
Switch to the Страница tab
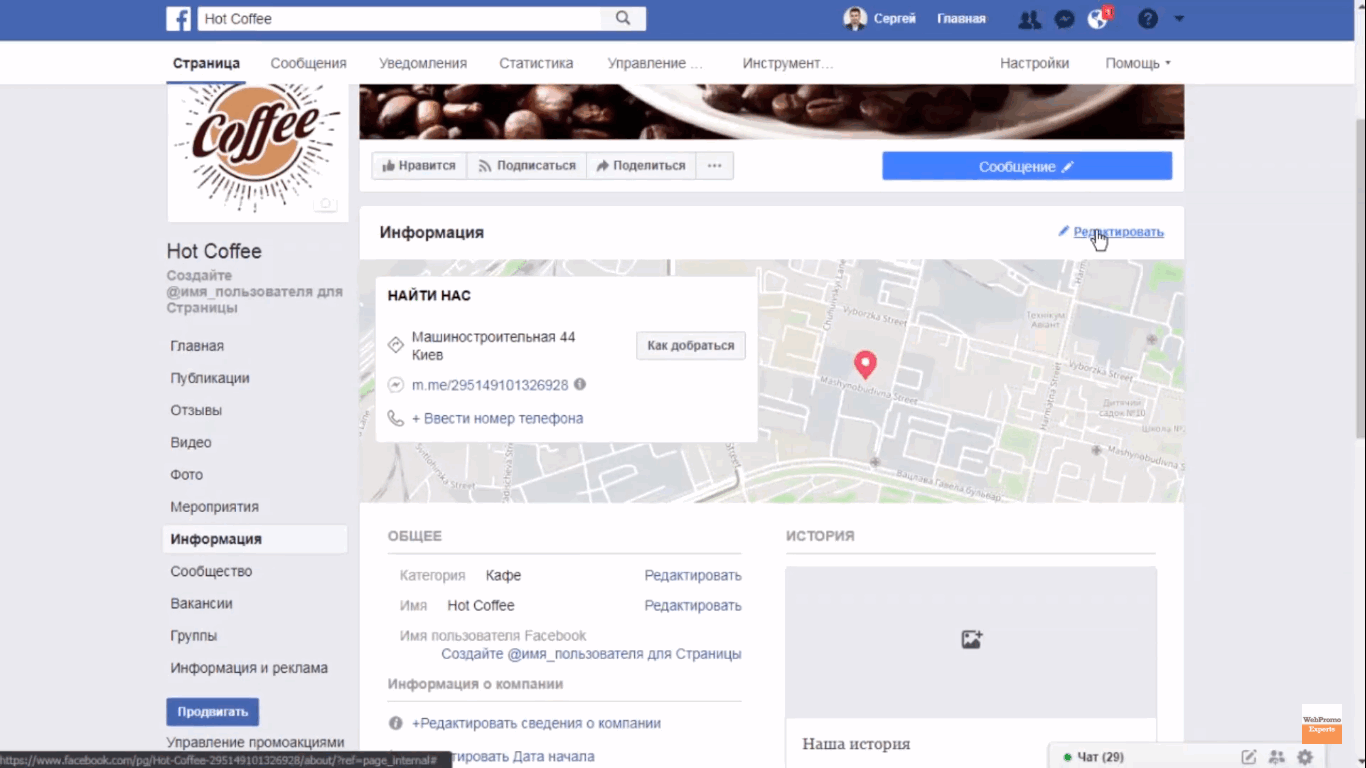click(x=206, y=63)
